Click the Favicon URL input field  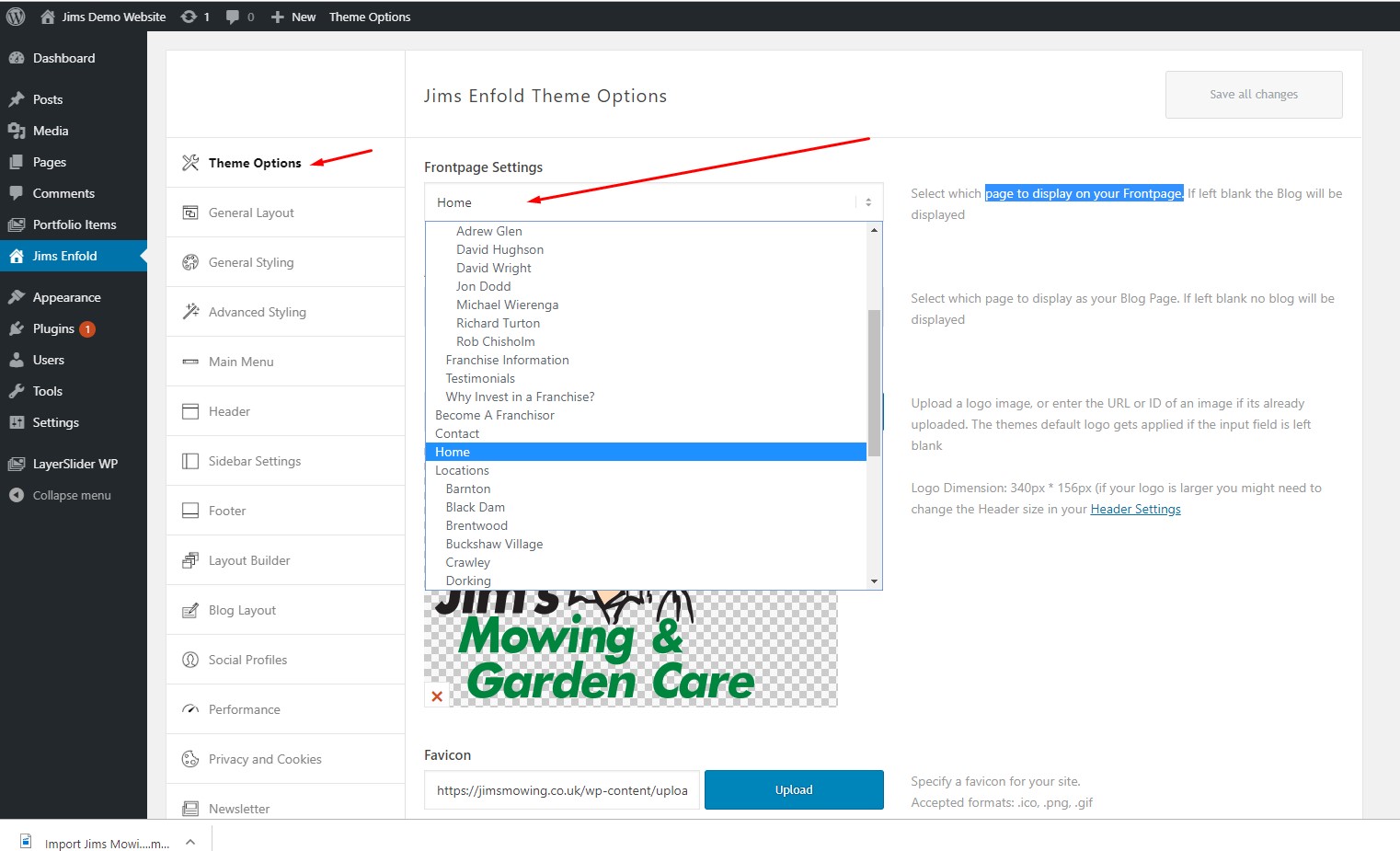[x=562, y=789]
